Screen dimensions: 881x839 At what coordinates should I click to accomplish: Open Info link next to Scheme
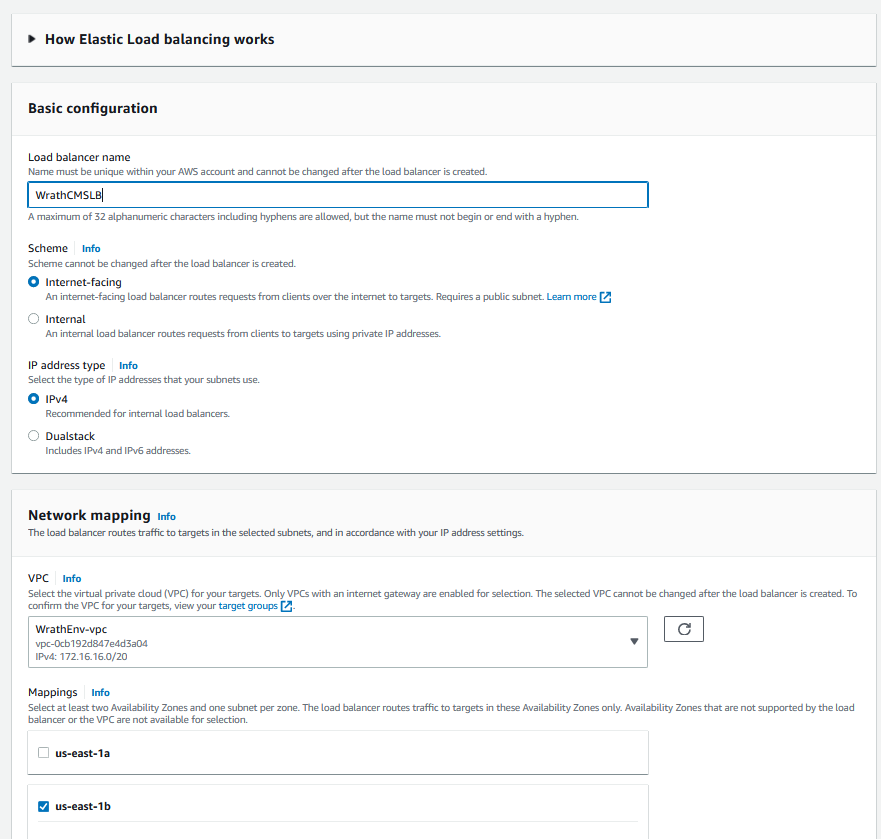click(91, 248)
